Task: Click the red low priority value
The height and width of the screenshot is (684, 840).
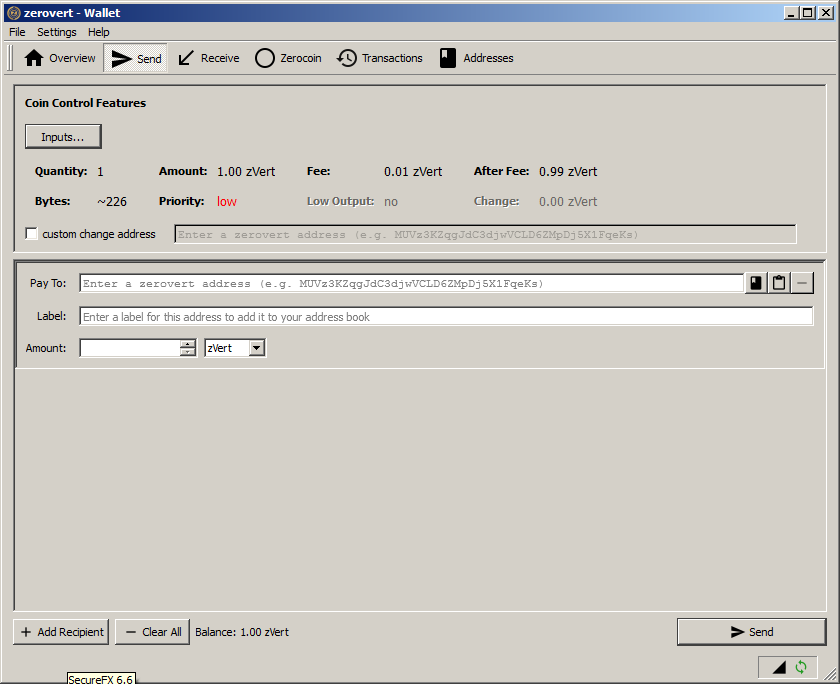Action: tap(227, 201)
